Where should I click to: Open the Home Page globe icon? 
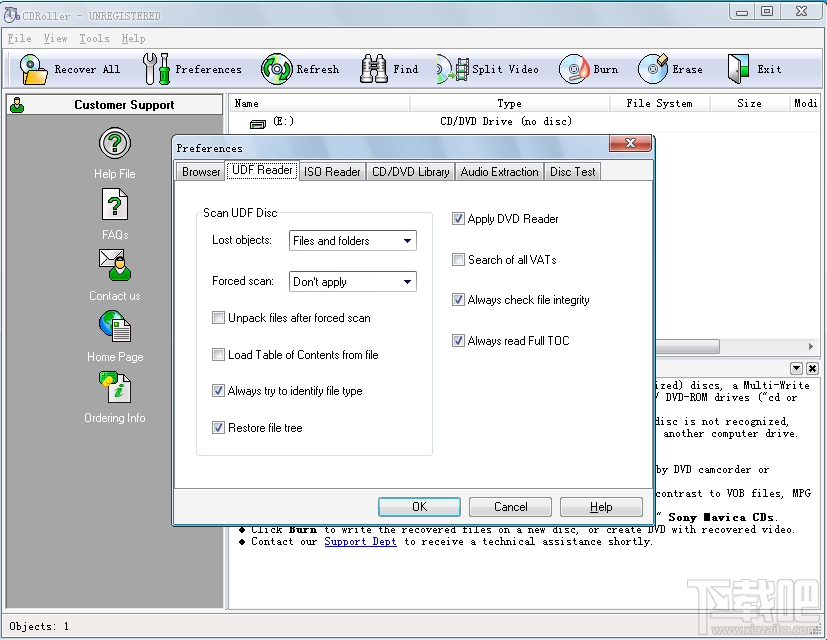[x=114, y=327]
